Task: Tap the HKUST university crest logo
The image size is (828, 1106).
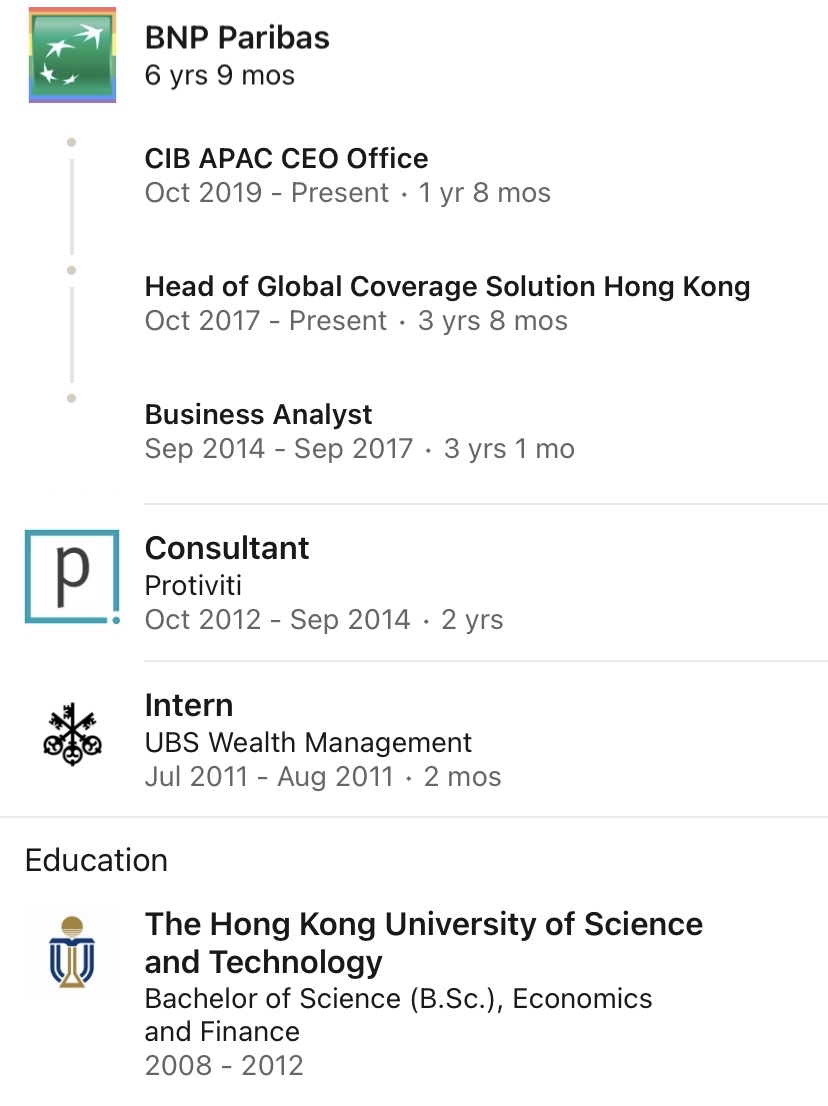Action: pyautogui.click(x=72, y=952)
